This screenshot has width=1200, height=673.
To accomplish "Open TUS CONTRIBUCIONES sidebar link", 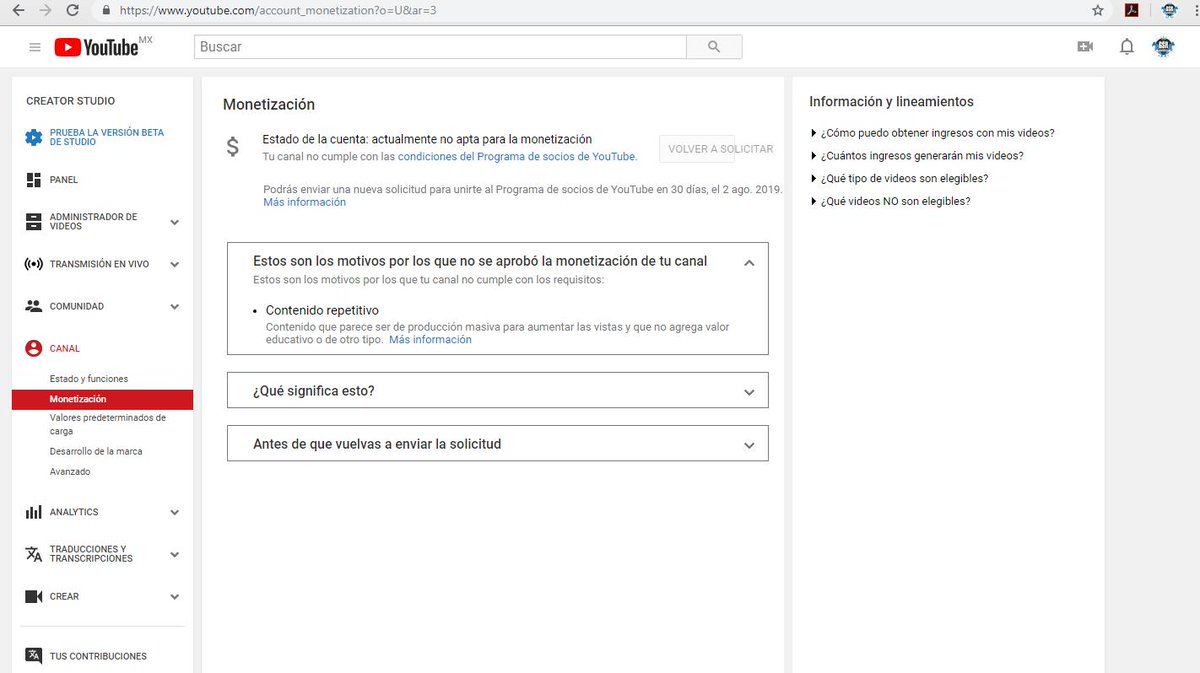I will [x=98, y=657].
